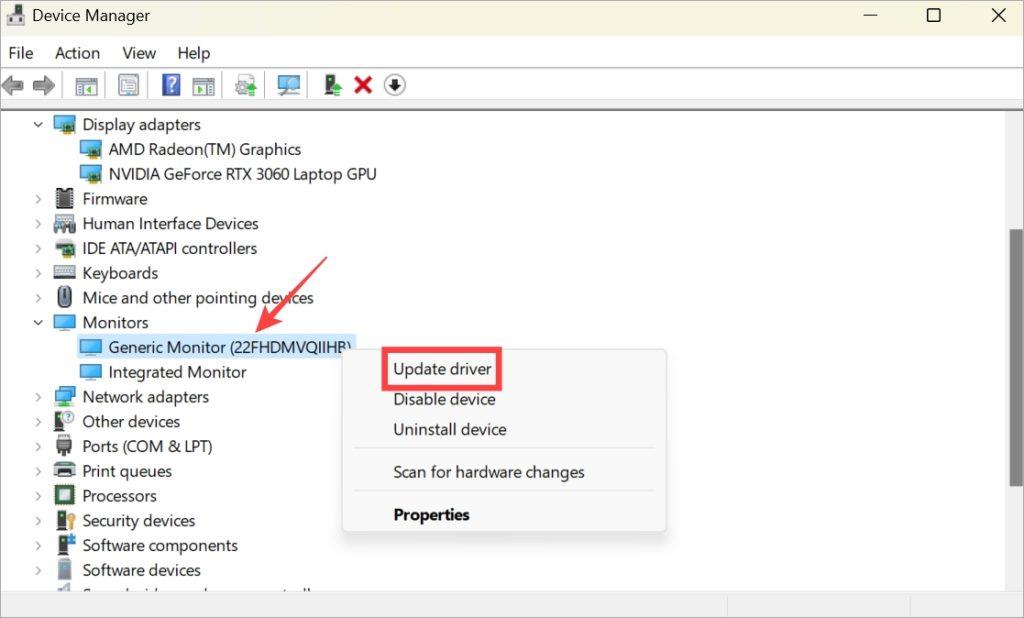Expand the Other devices category
This screenshot has width=1024, height=618.
click(39, 421)
